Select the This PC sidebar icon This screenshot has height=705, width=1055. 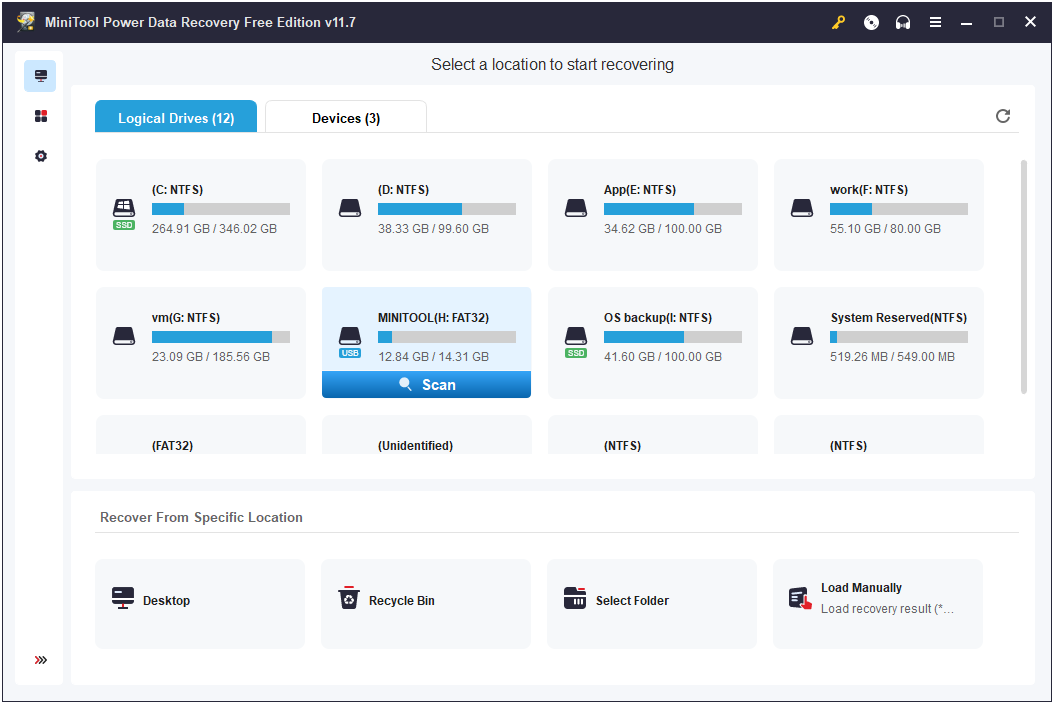40,76
